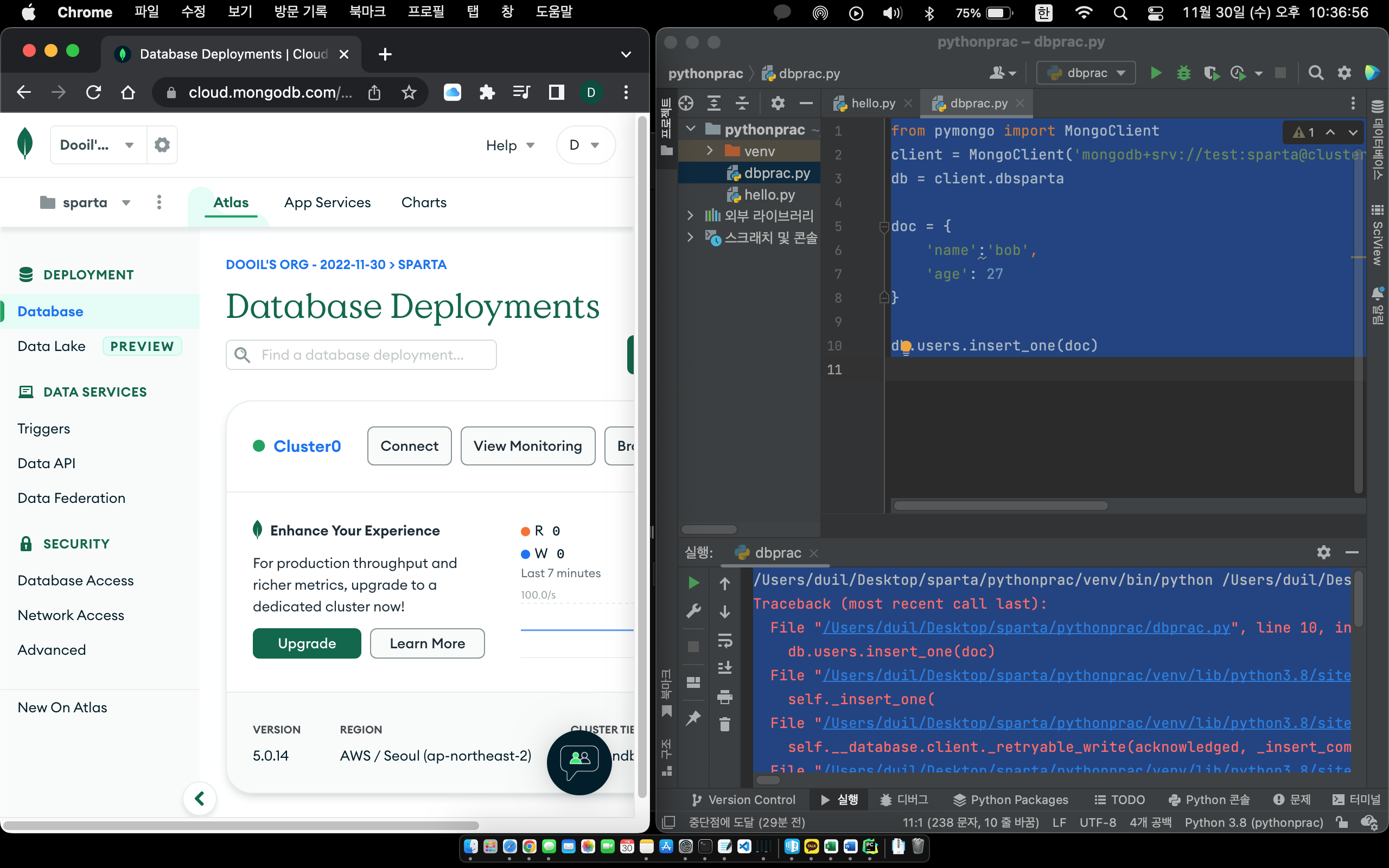Click the dbprac.py traceback file link
1389x868 pixels.
click(1026, 628)
